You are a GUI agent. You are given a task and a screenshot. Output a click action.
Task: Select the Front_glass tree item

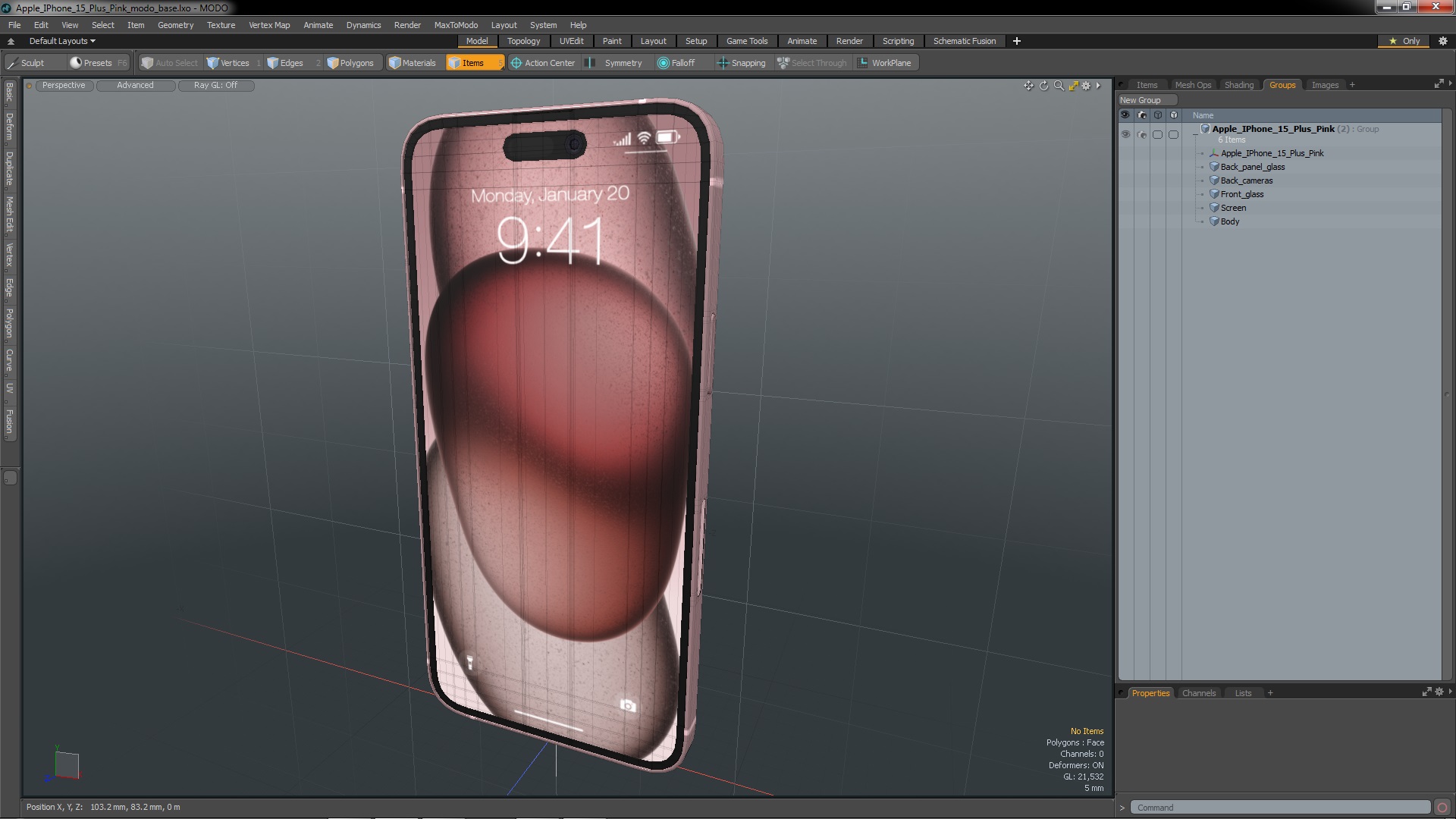coord(1241,194)
